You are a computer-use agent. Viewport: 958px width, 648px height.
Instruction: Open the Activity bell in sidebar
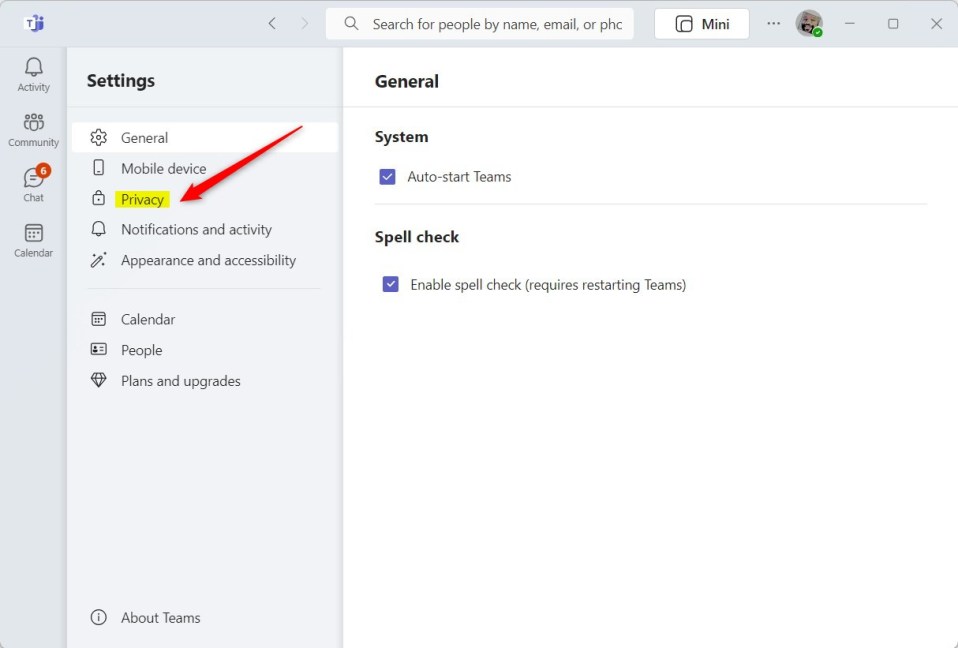coord(33,75)
